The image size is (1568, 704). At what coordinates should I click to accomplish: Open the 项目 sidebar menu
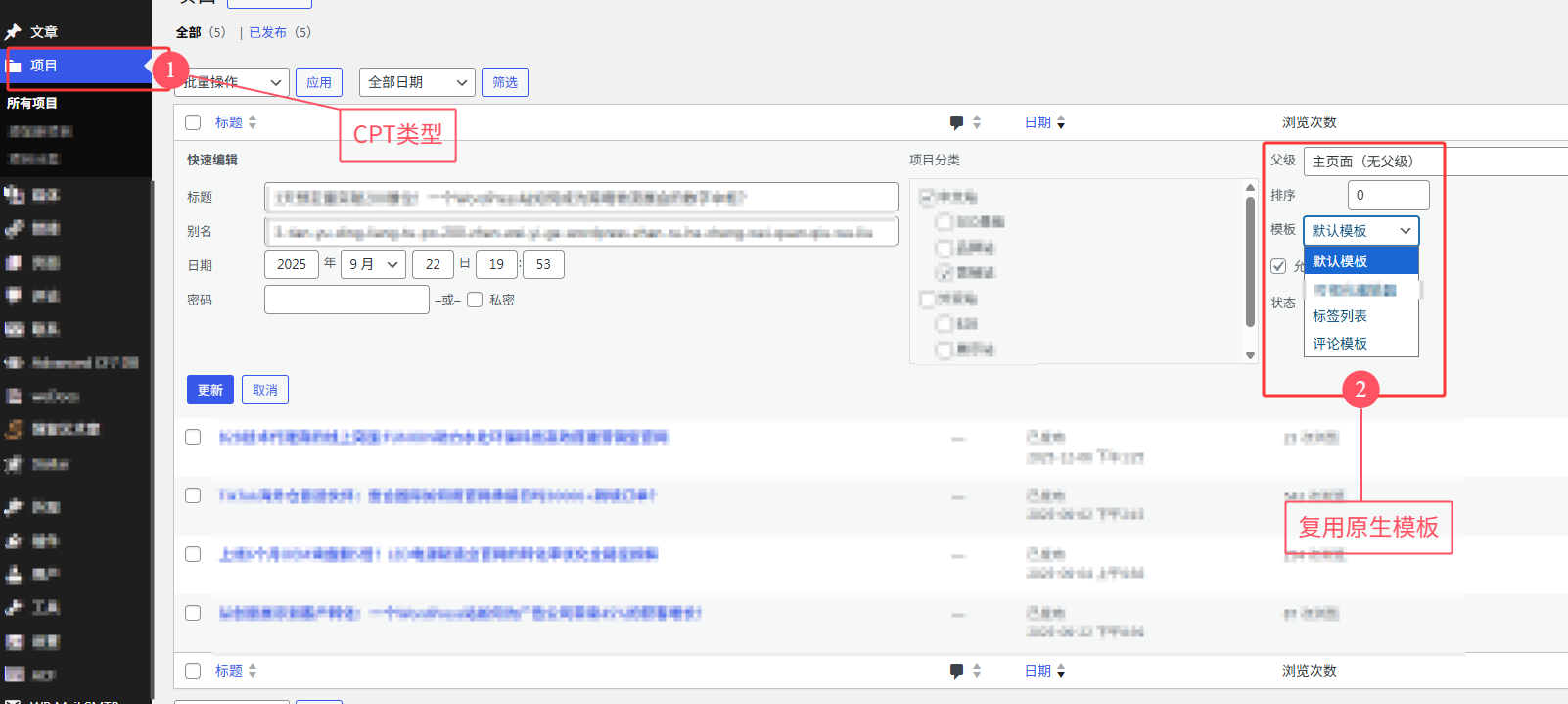tap(75, 66)
